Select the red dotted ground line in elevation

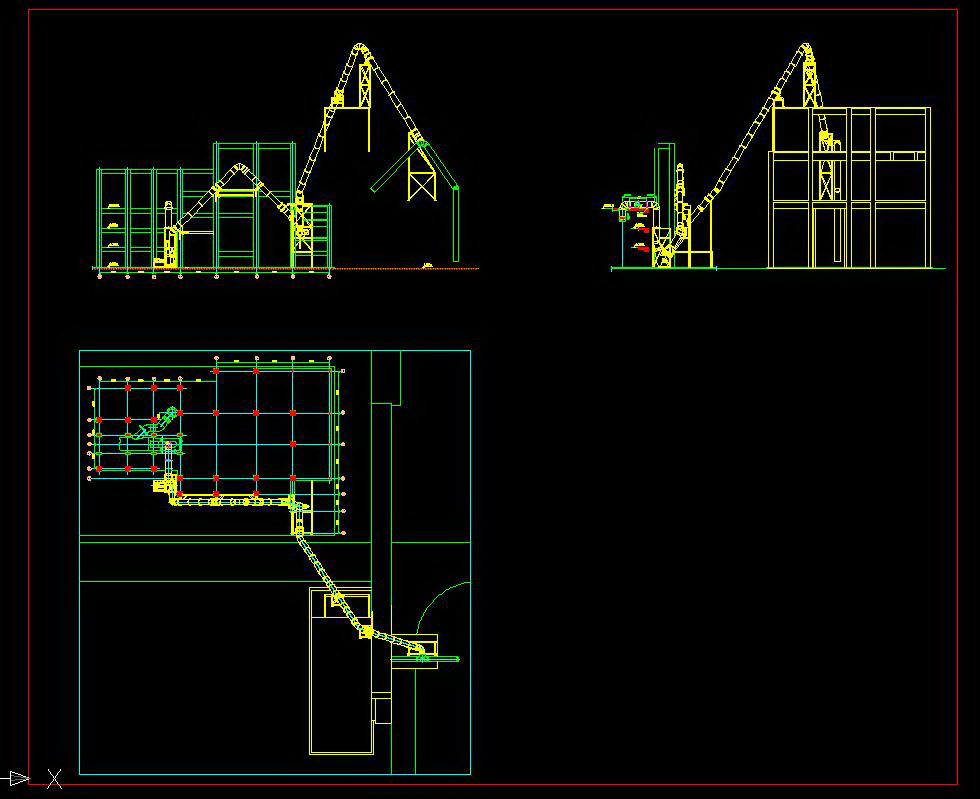tap(286, 269)
